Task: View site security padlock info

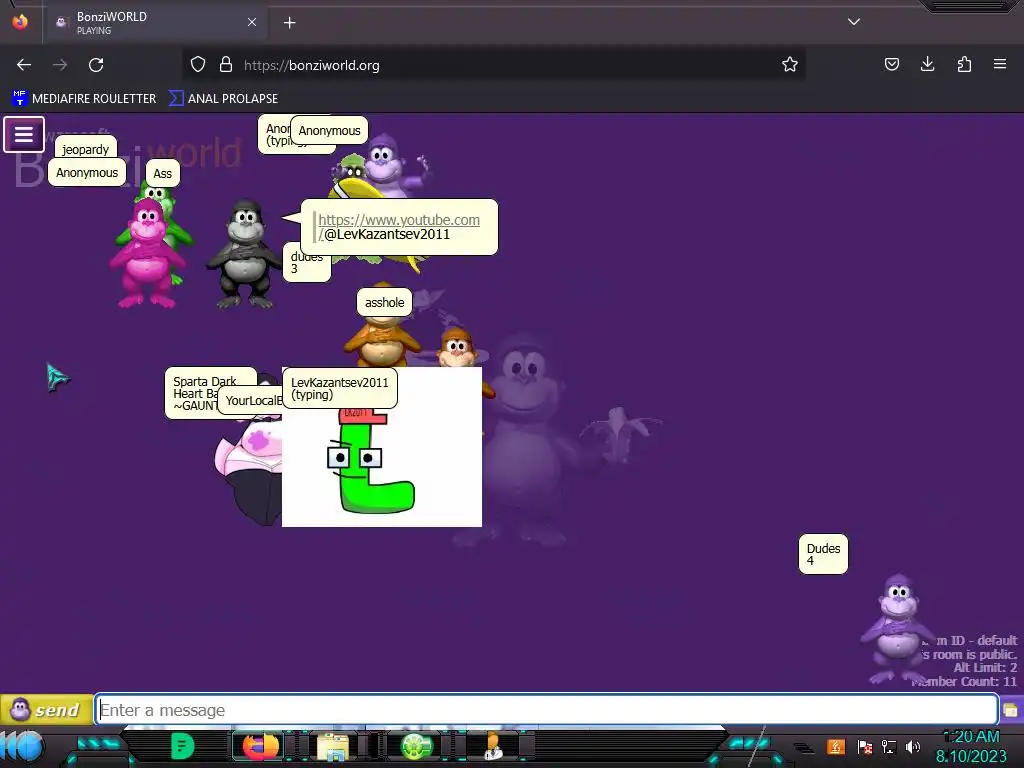Action: tap(226, 65)
